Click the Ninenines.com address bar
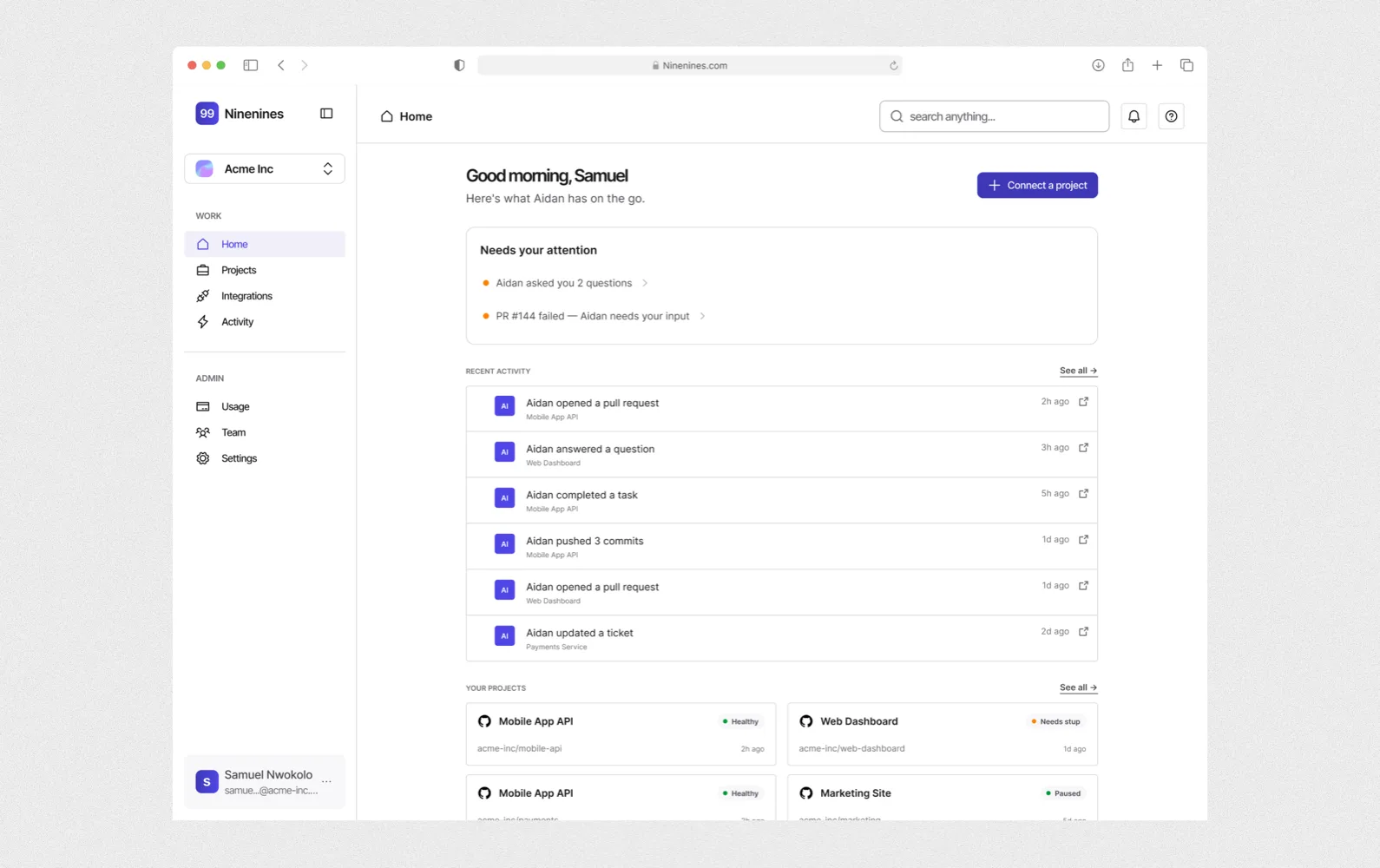Image resolution: width=1380 pixels, height=868 pixels. coord(690,65)
